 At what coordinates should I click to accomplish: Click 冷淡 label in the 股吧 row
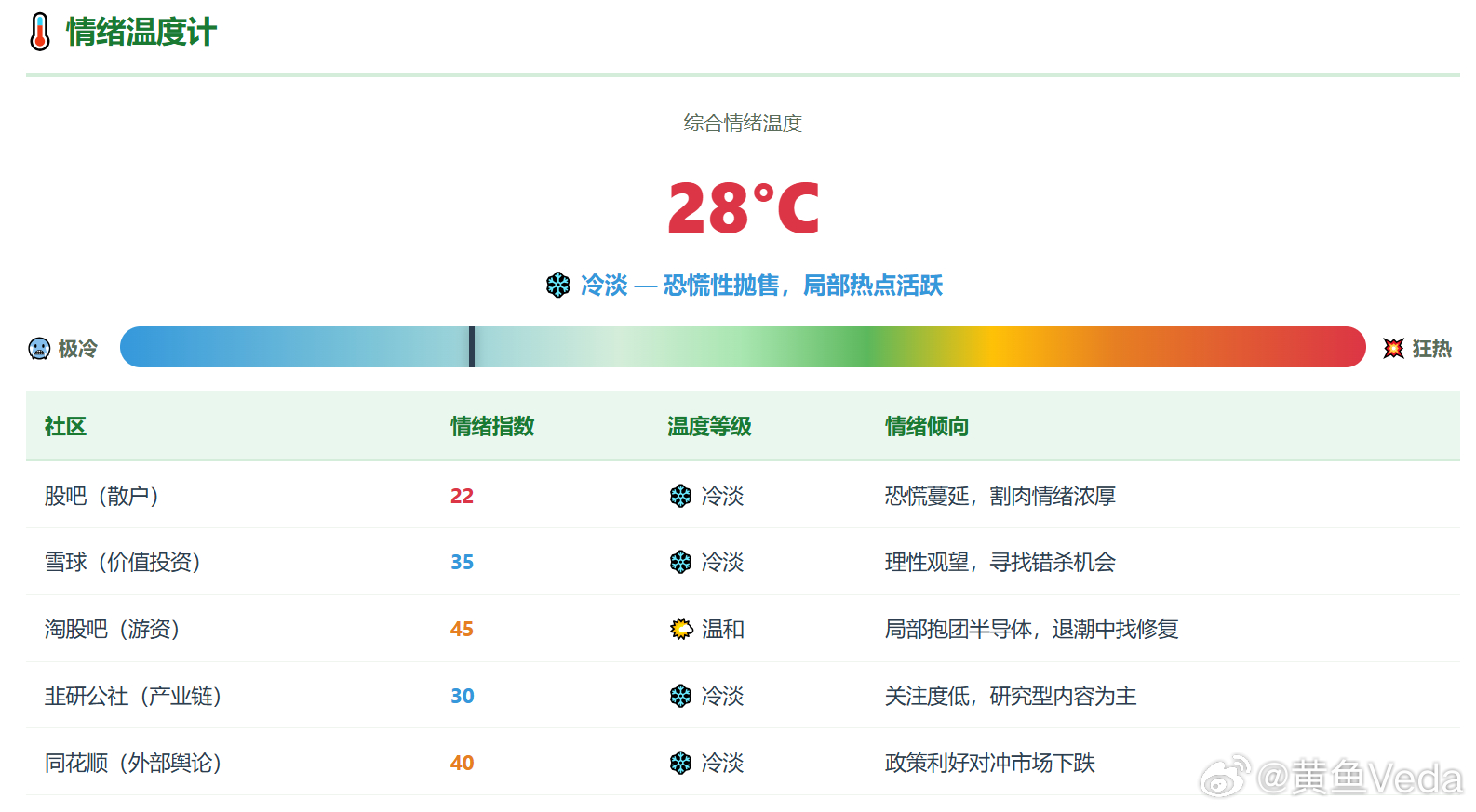(723, 497)
